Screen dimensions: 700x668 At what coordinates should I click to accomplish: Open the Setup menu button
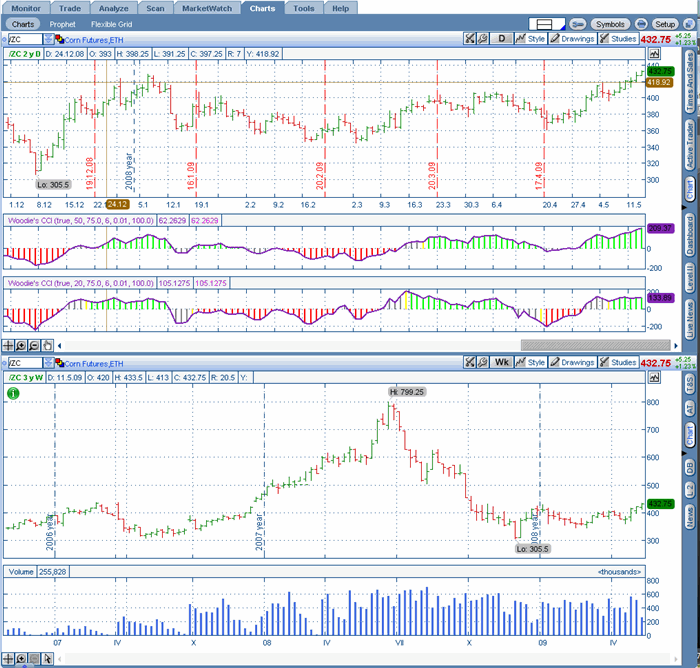click(x=664, y=23)
